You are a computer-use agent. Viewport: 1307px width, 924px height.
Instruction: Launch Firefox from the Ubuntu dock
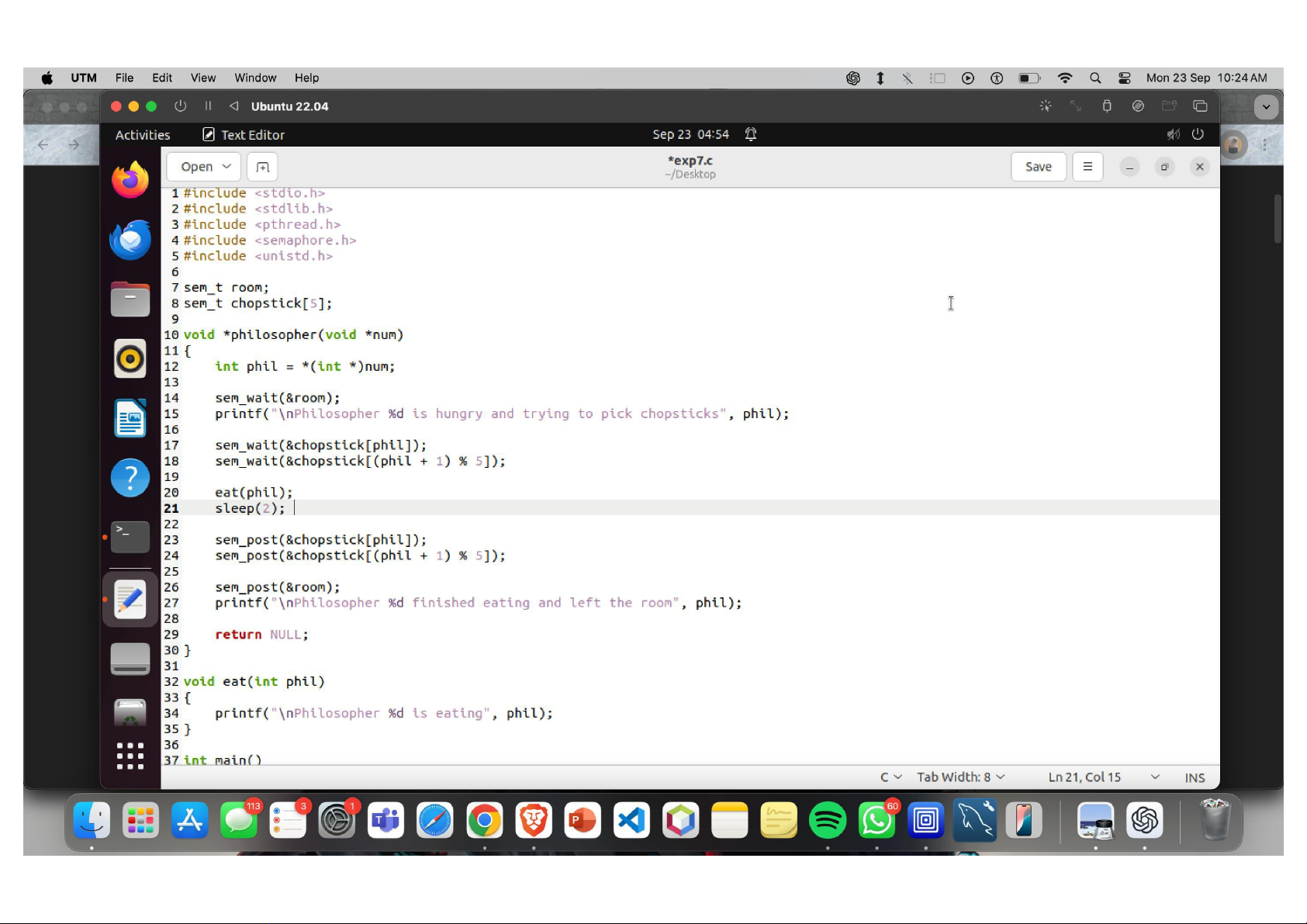click(x=130, y=180)
